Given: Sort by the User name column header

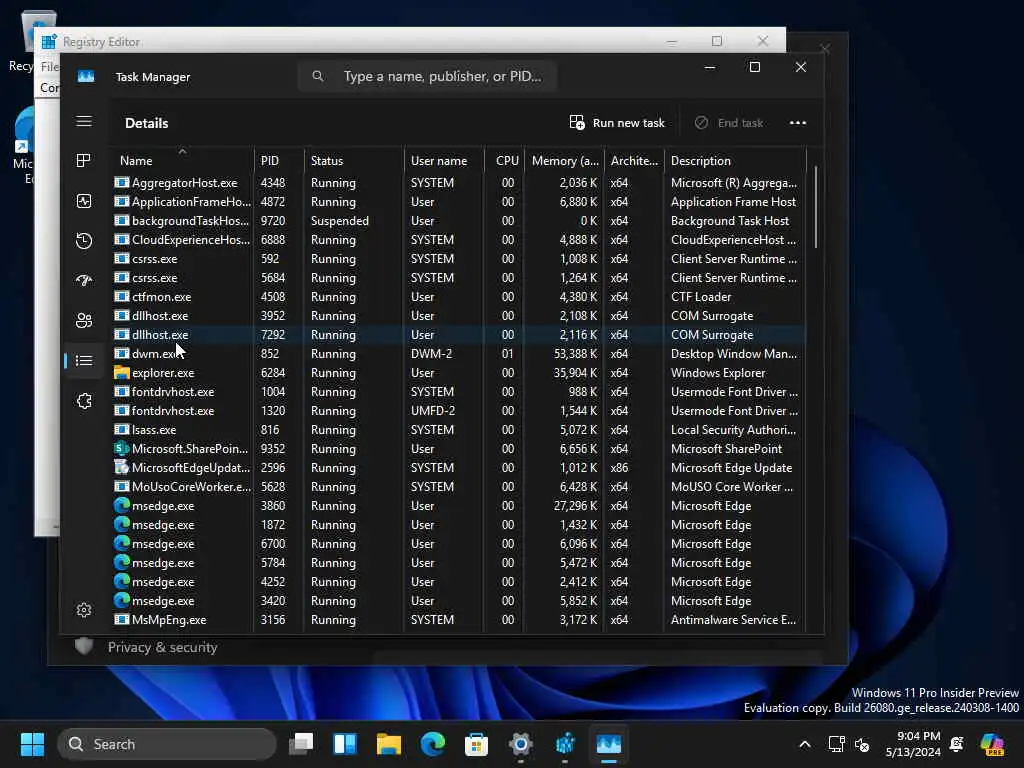Looking at the screenshot, I should (444, 161).
